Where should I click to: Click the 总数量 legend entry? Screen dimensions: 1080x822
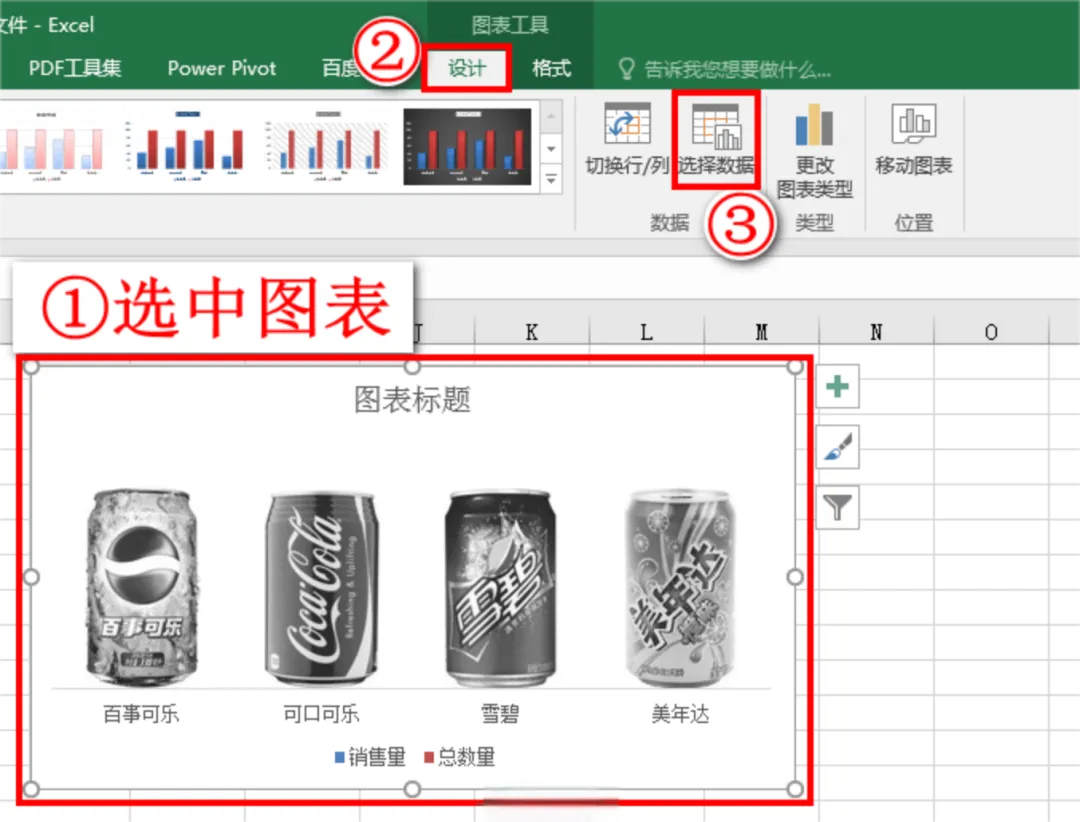click(x=459, y=757)
